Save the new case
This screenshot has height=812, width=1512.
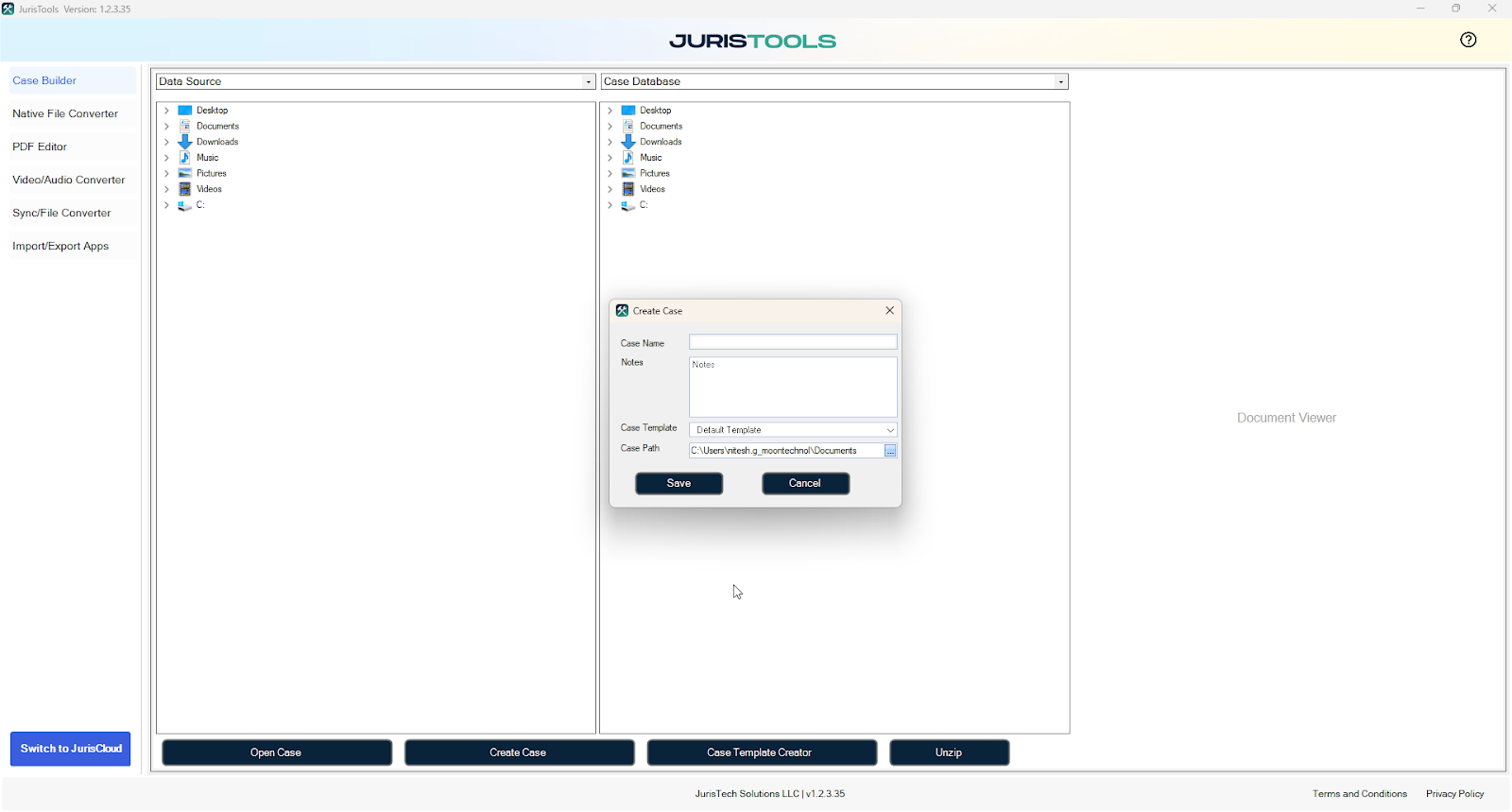[679, 483]
